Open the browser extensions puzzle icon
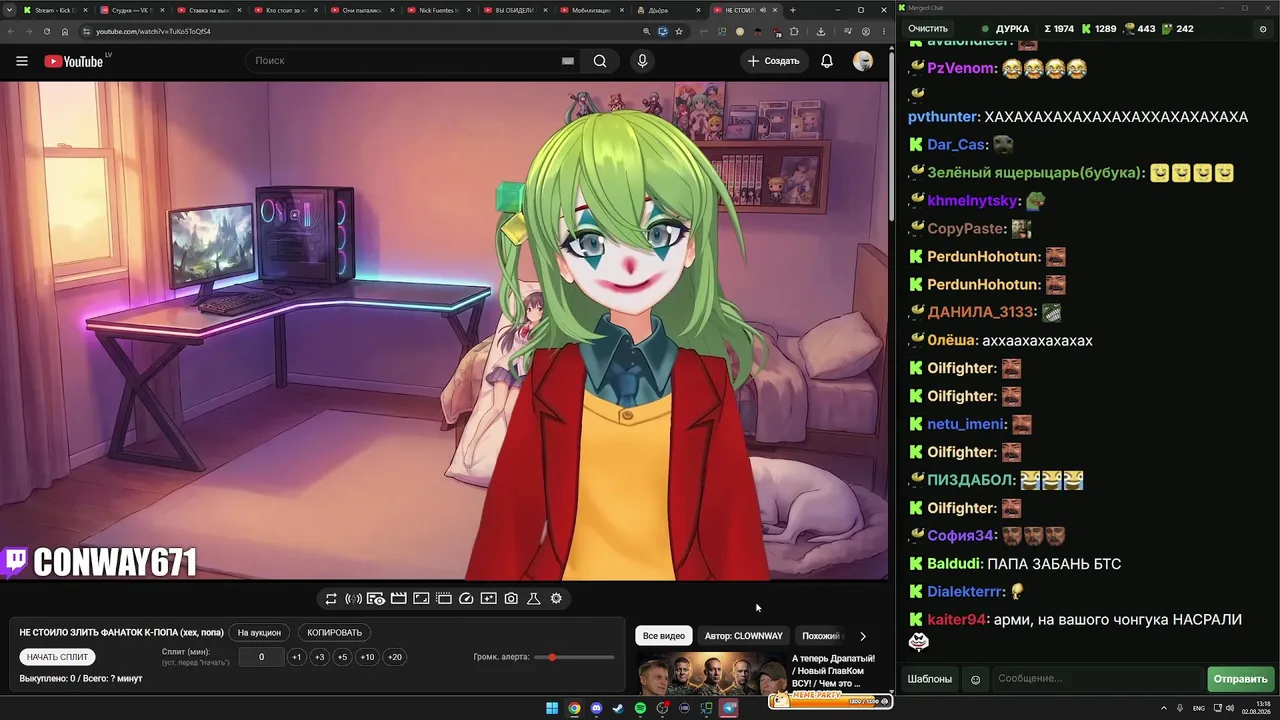Screen dimensions: 1280x720 795,31
